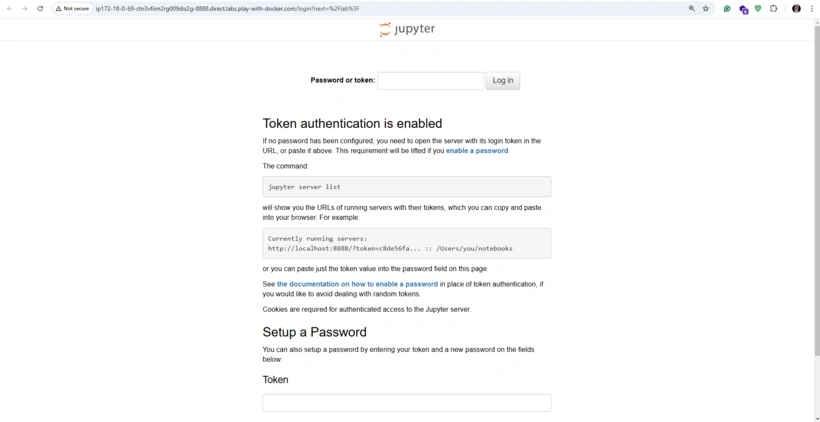820x422 pixels.
Task: Open documentation on how to enable a password
Action: pyautogui.click(x=357, y=284)
